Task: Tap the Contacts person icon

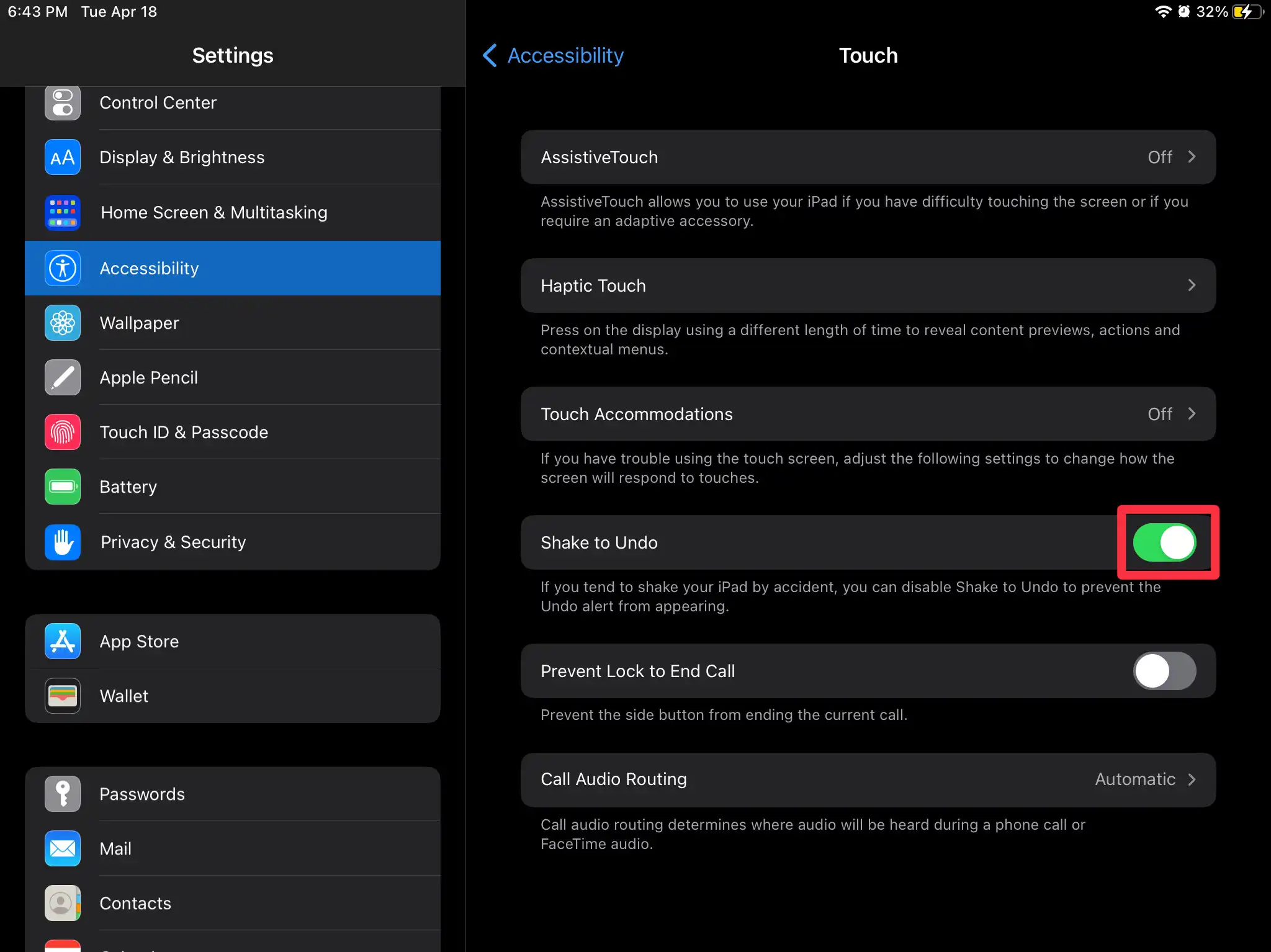Action: point(63,903)
